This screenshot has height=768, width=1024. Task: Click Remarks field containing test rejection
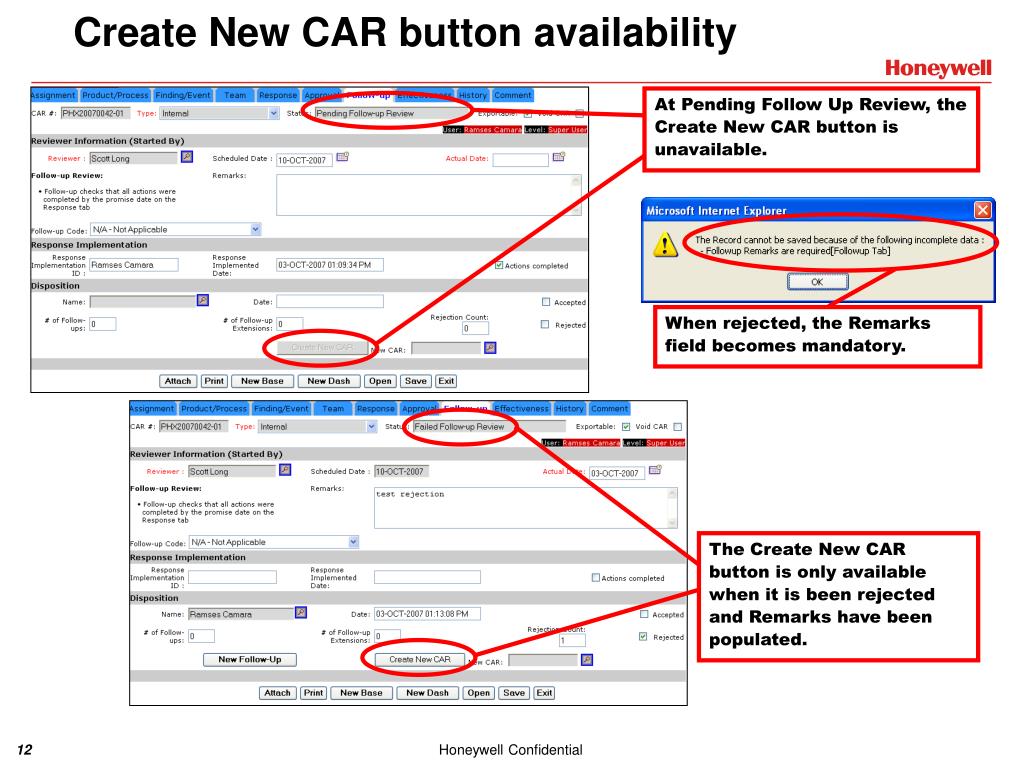(526, 507)
